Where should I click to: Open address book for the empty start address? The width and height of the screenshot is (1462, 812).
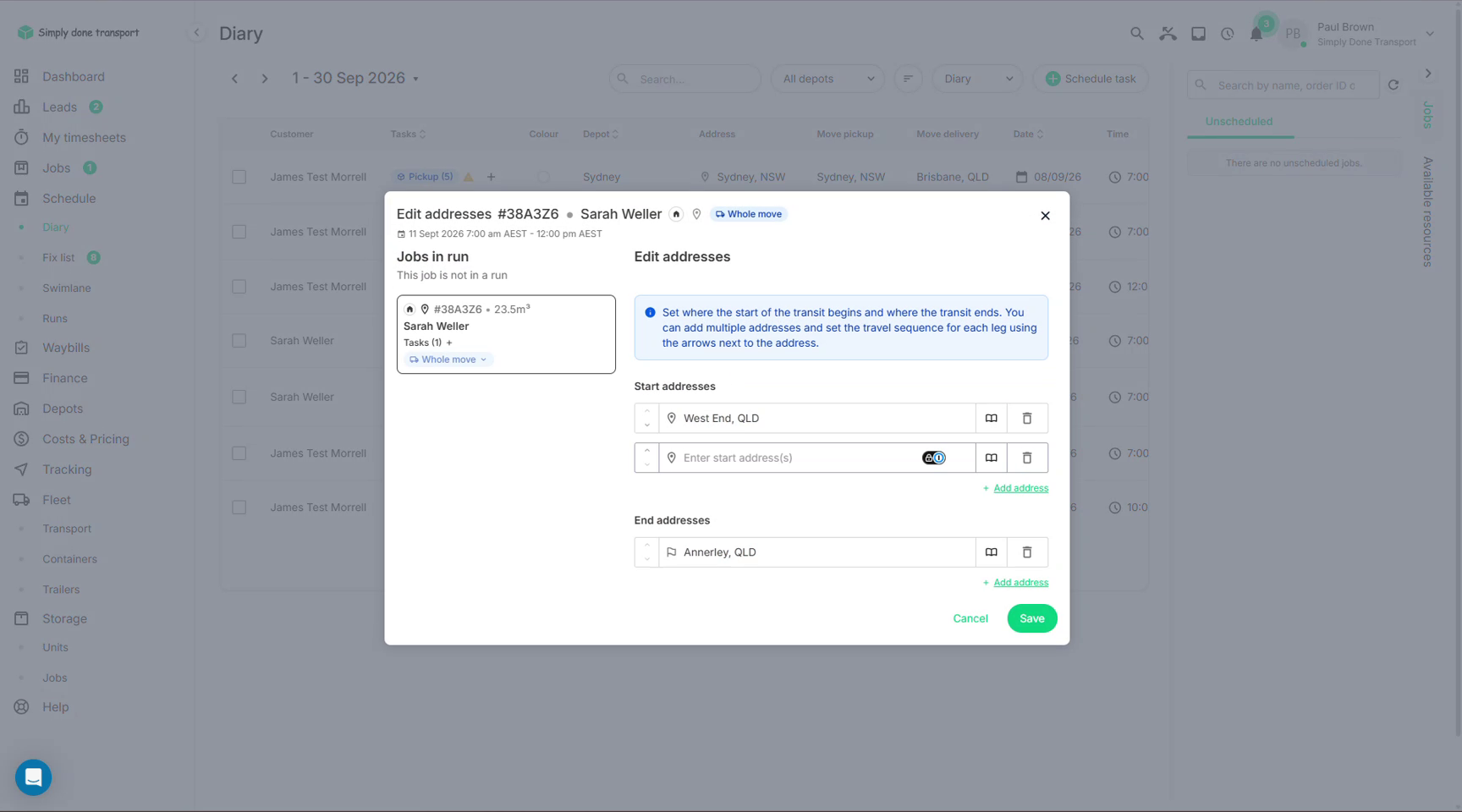click(x=991, y=458)
